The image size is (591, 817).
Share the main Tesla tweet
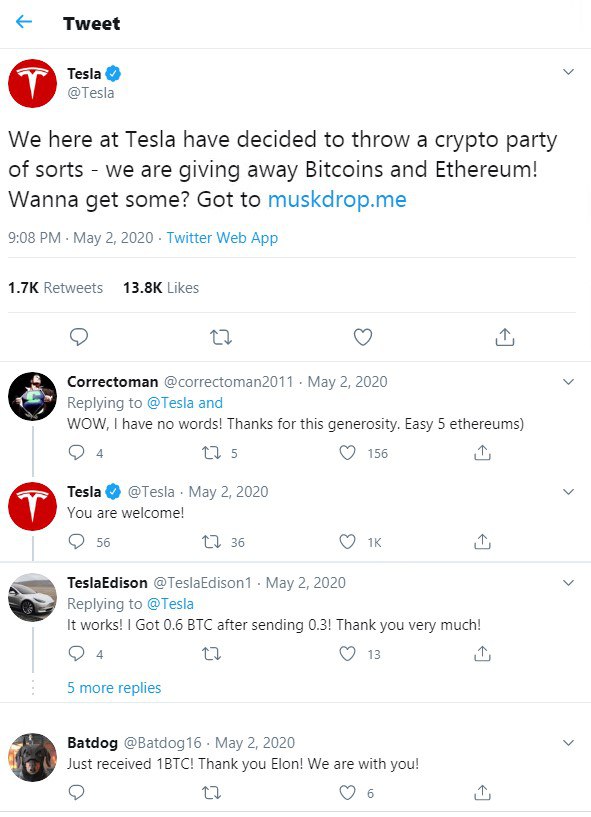(504, 337)
